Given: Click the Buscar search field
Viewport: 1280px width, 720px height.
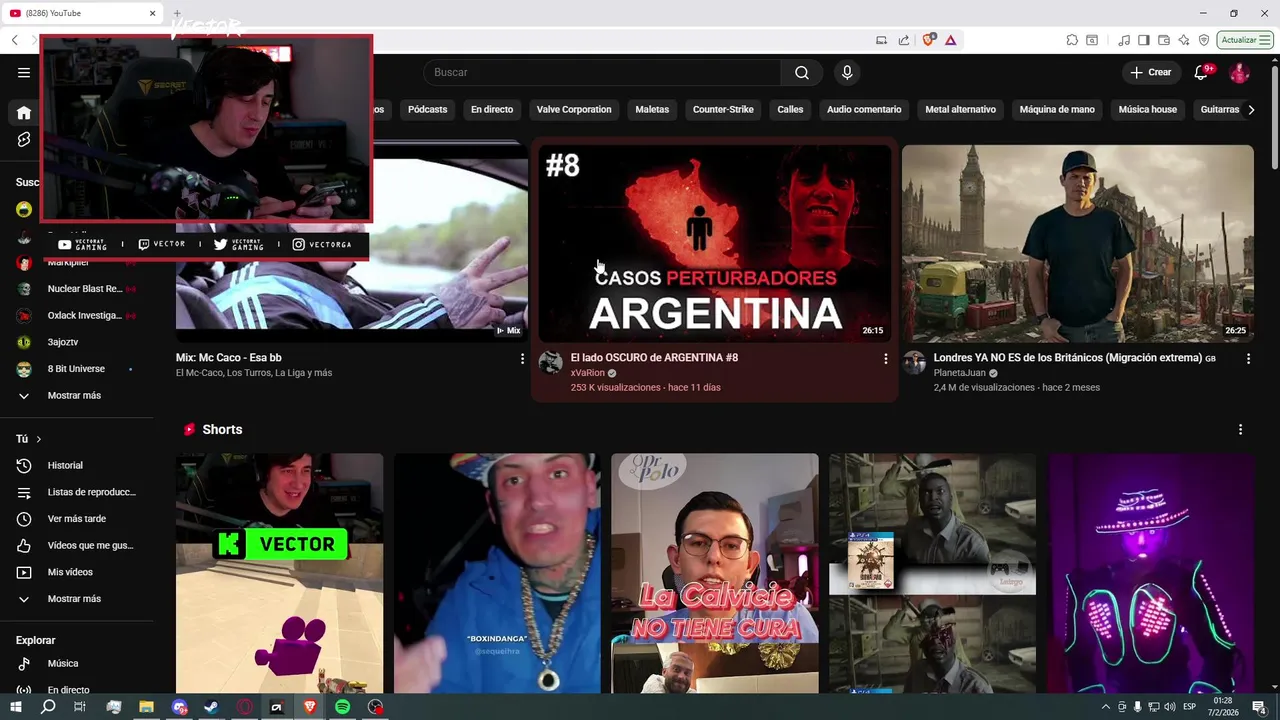Looking at the screenshot, I should 602,72.
